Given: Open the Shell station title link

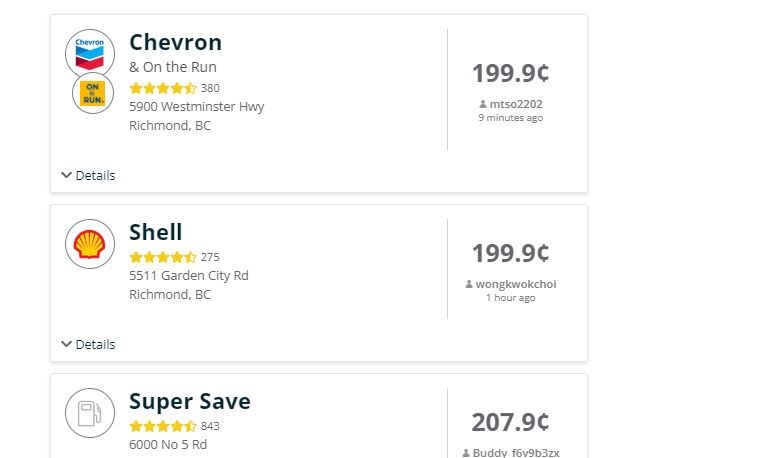Looking at the screenshot, I should (x=156, y=232).
